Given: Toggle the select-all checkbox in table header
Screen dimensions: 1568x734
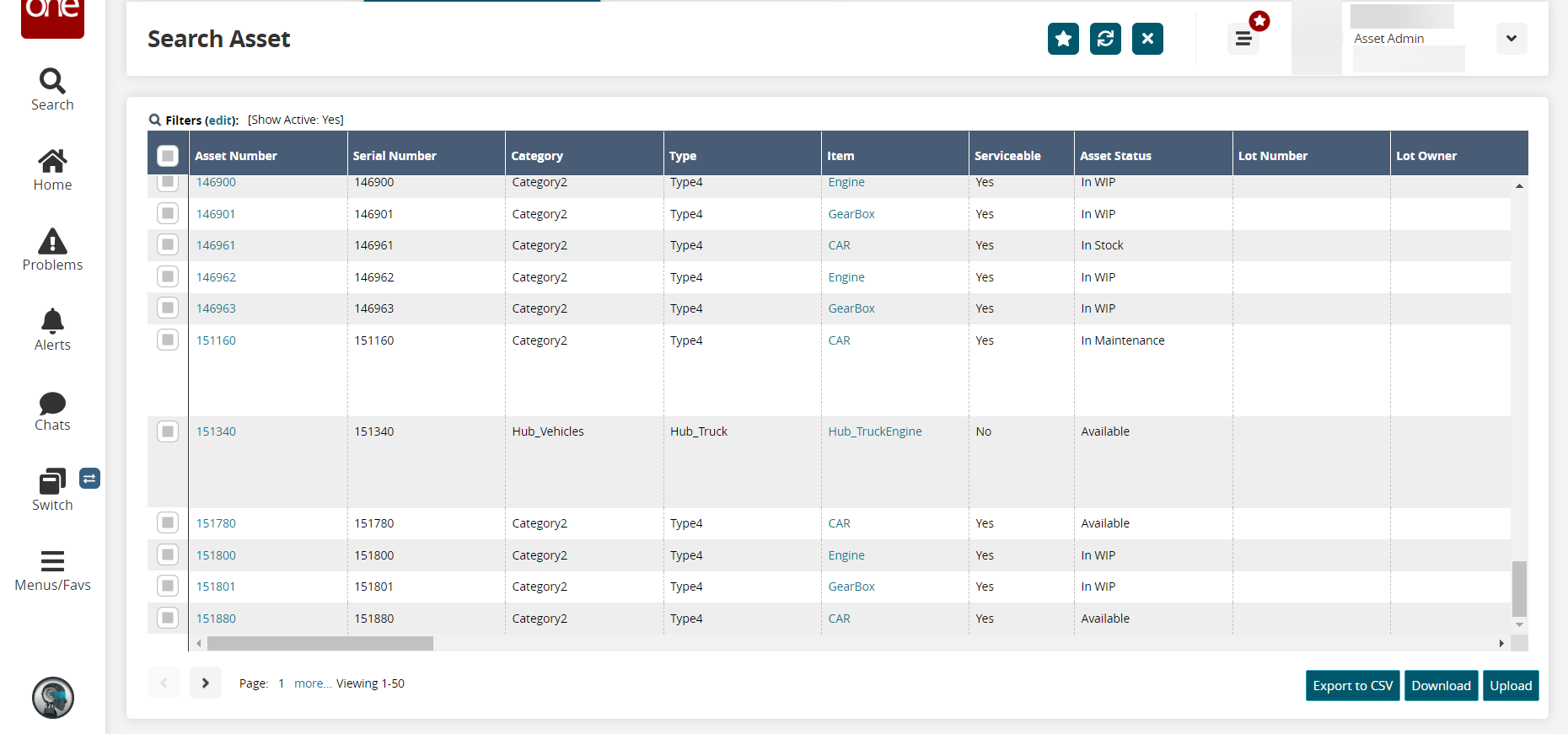Looking at the screenshot, I should [x=168, y=156].
